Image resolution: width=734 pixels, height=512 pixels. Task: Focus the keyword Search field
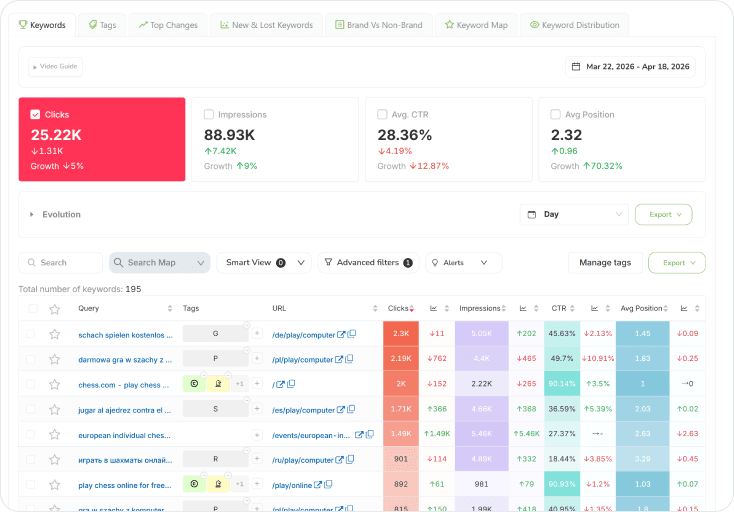pyautogui.click(x=60, y=263)
